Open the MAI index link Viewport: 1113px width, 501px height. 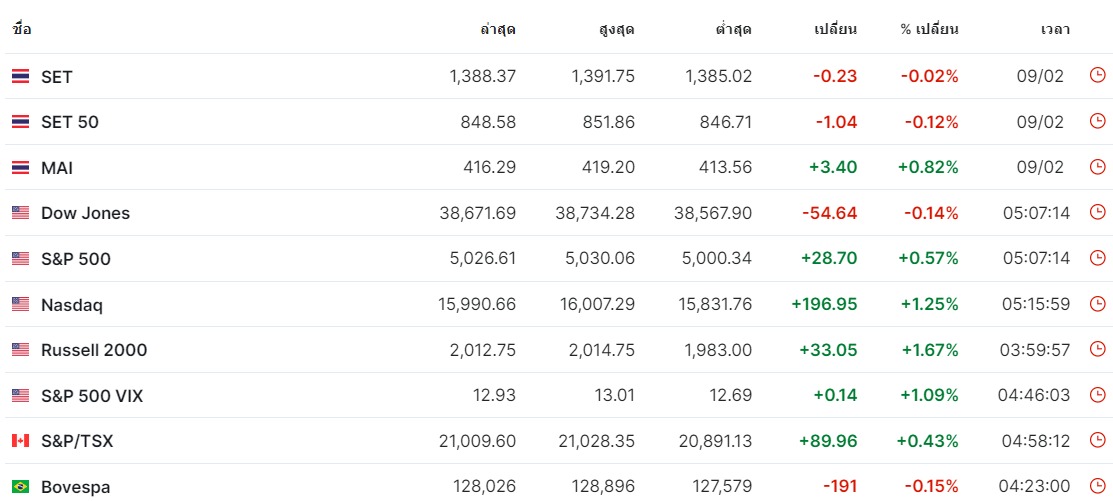[x=57, y=168]
